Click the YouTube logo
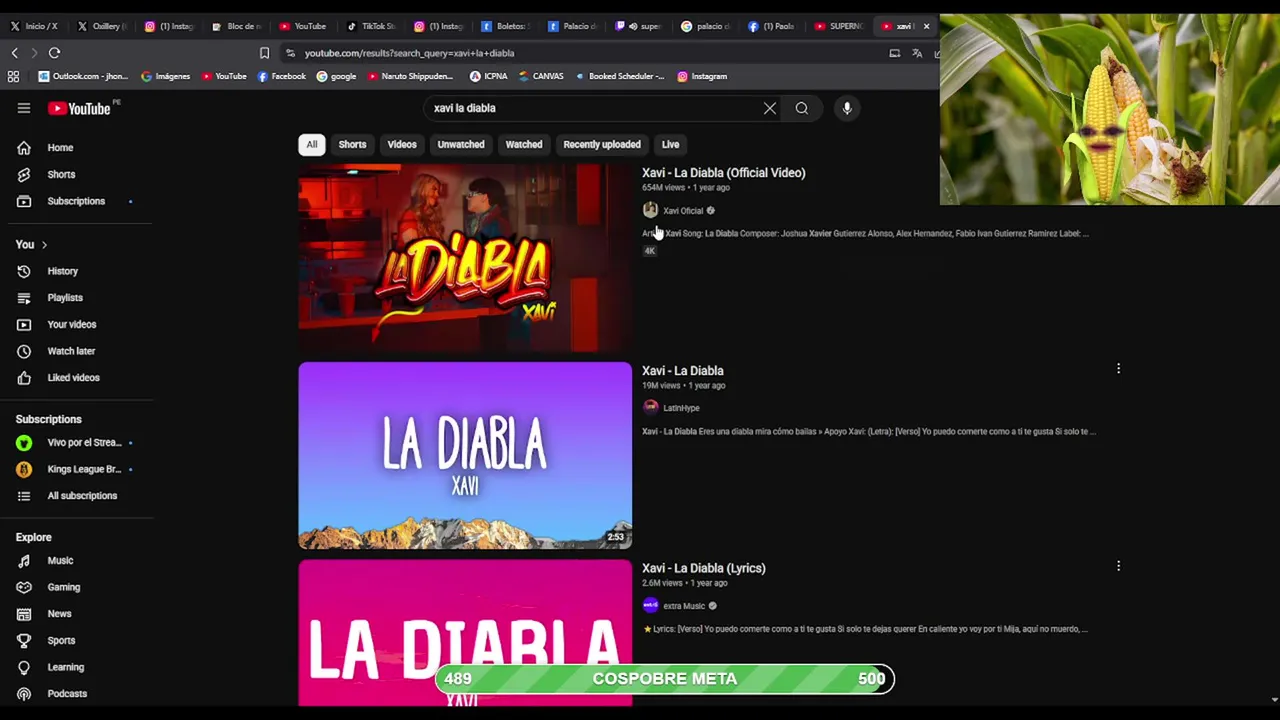The height and width of the screenshot is (720, 1280). click(79, 108)
